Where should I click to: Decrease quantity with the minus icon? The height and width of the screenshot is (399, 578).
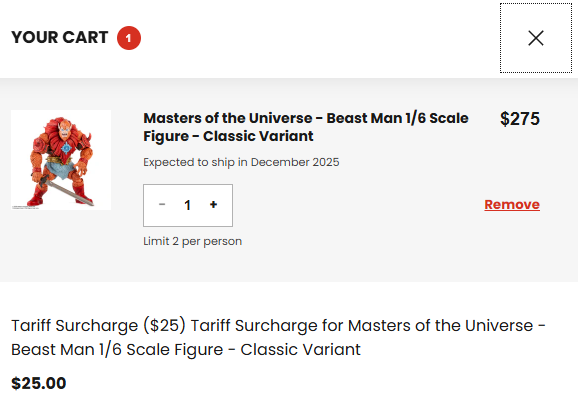coord(162,205)
